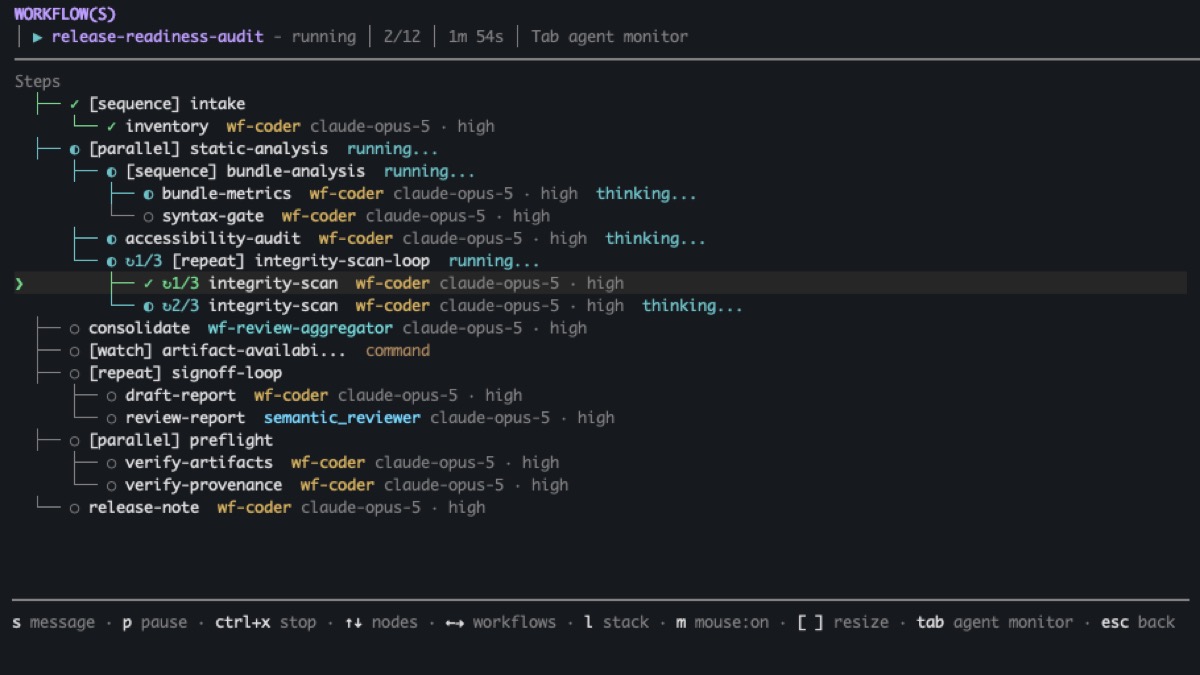Click the pending circle beside consolidate
This screenshot has height=675, width=1200.
pyautogui.click(x=75, y=328)
